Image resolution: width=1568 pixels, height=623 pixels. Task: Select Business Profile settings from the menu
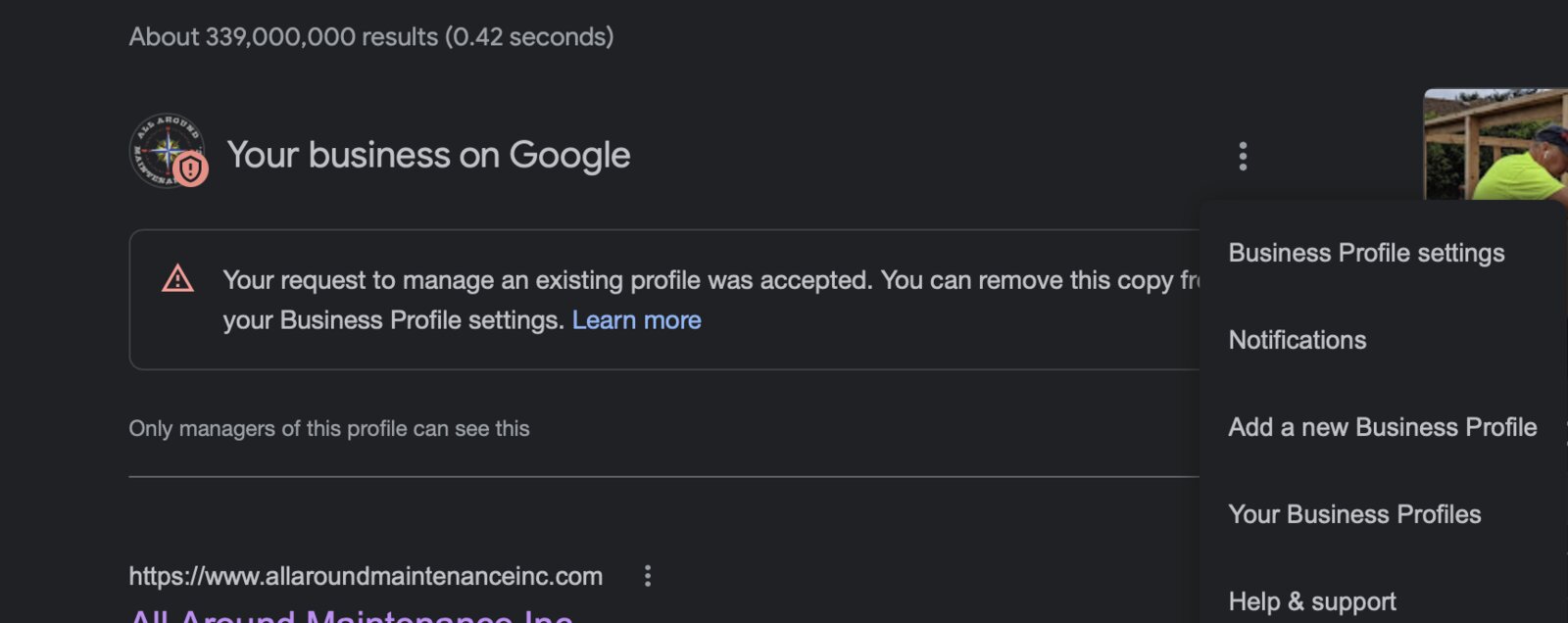[x=1366, y=253]
